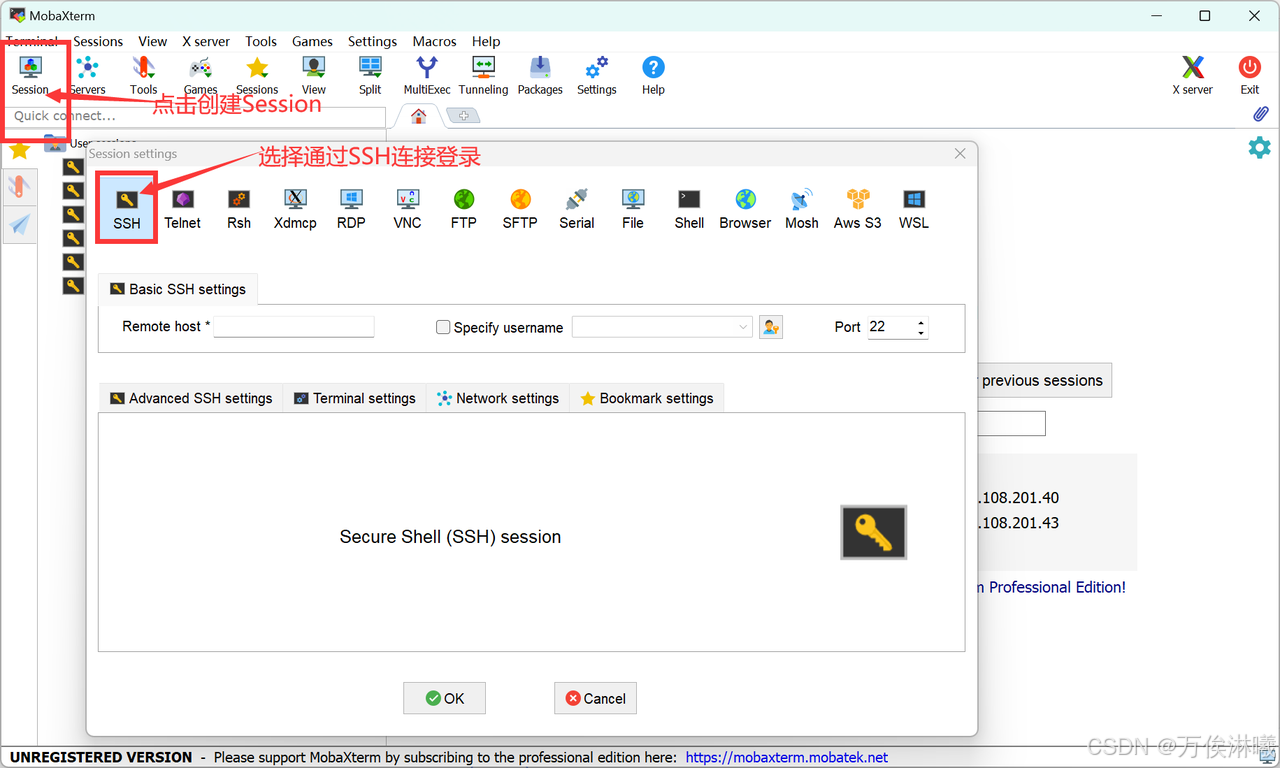Image resolution: width=1280 pixels, height=768 pixels.
Task: Expand the username dropdown list
Action: (x=743, y=327)
